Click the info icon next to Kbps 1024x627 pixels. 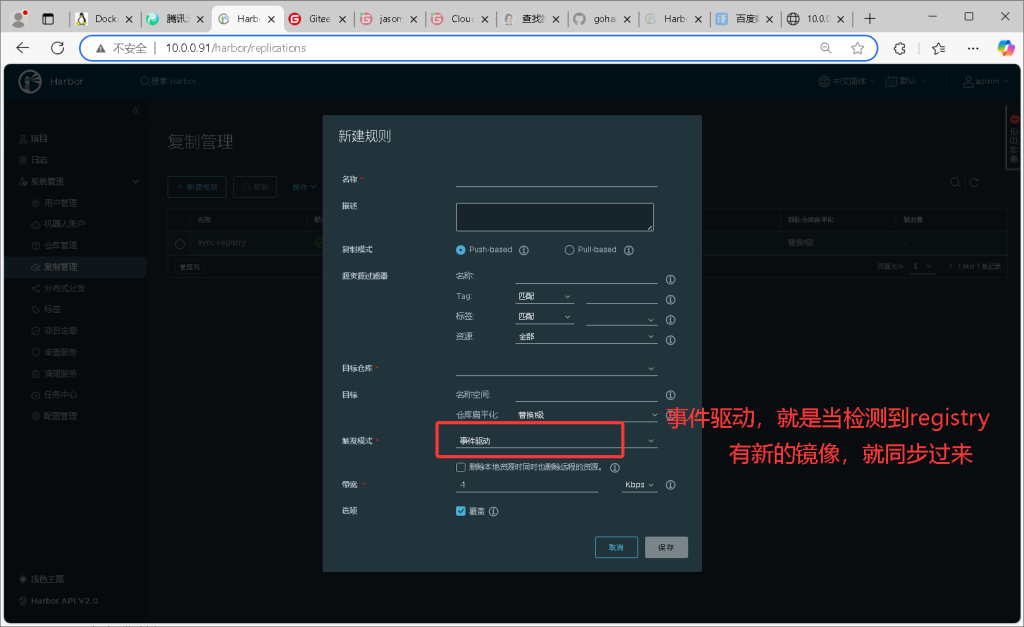pyautogui.click(x=671, y=485)
